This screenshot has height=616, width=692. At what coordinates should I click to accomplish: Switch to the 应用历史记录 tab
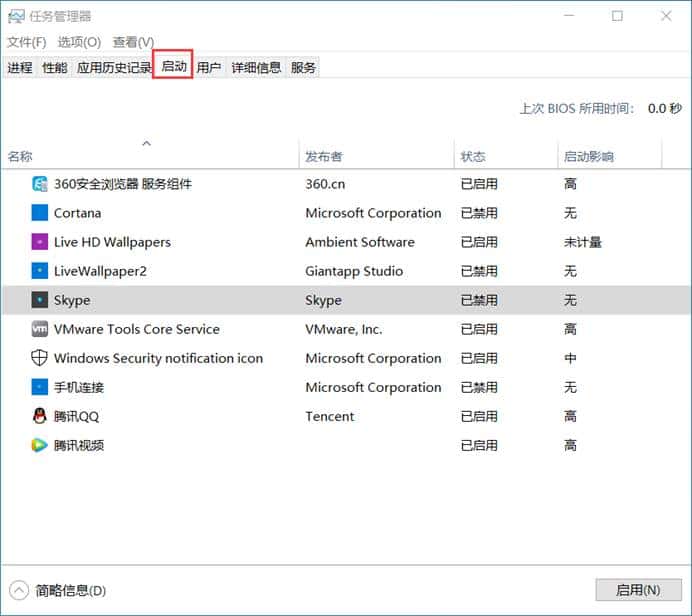click(113, 68)
